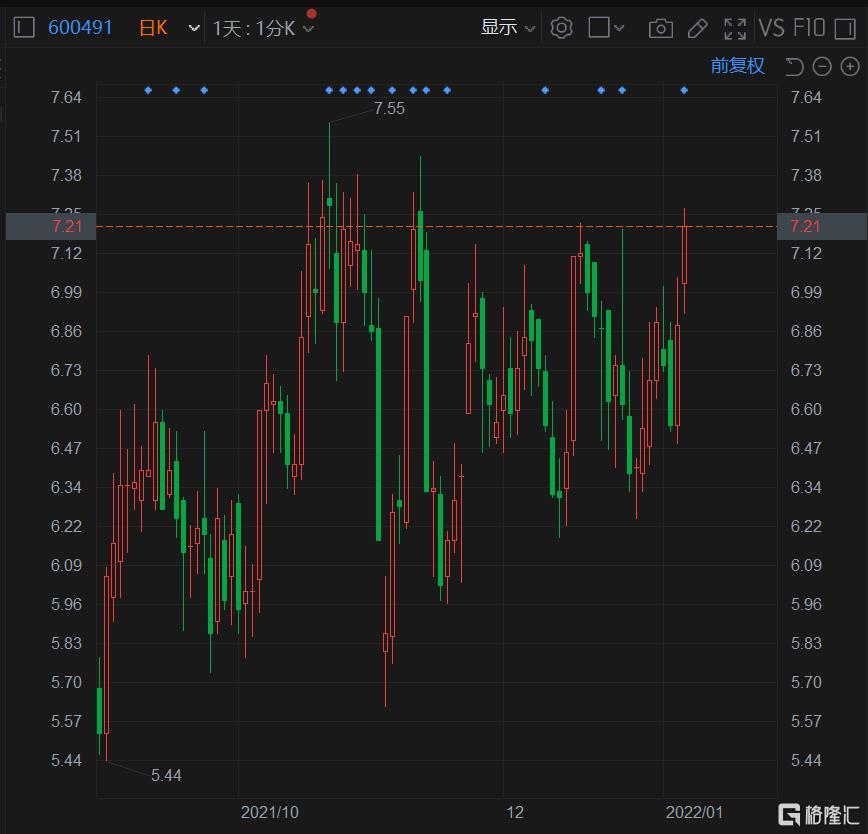The image size is (868, 834).
Task: Click the 7.64 label on left axis
Action: (x=66, y=97)
